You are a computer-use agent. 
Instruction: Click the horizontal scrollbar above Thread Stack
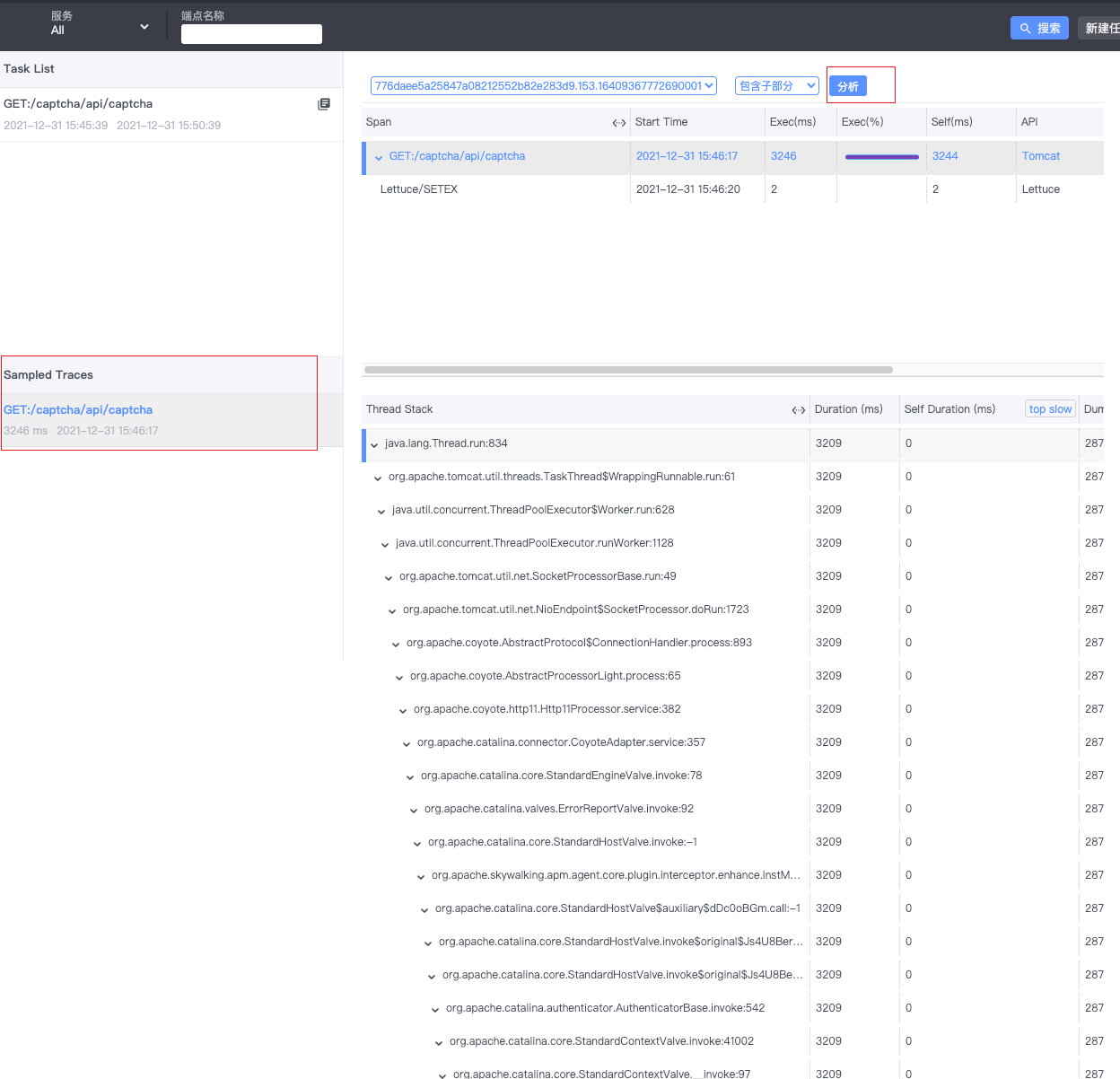pyautogui.click(x=628, y=369)
